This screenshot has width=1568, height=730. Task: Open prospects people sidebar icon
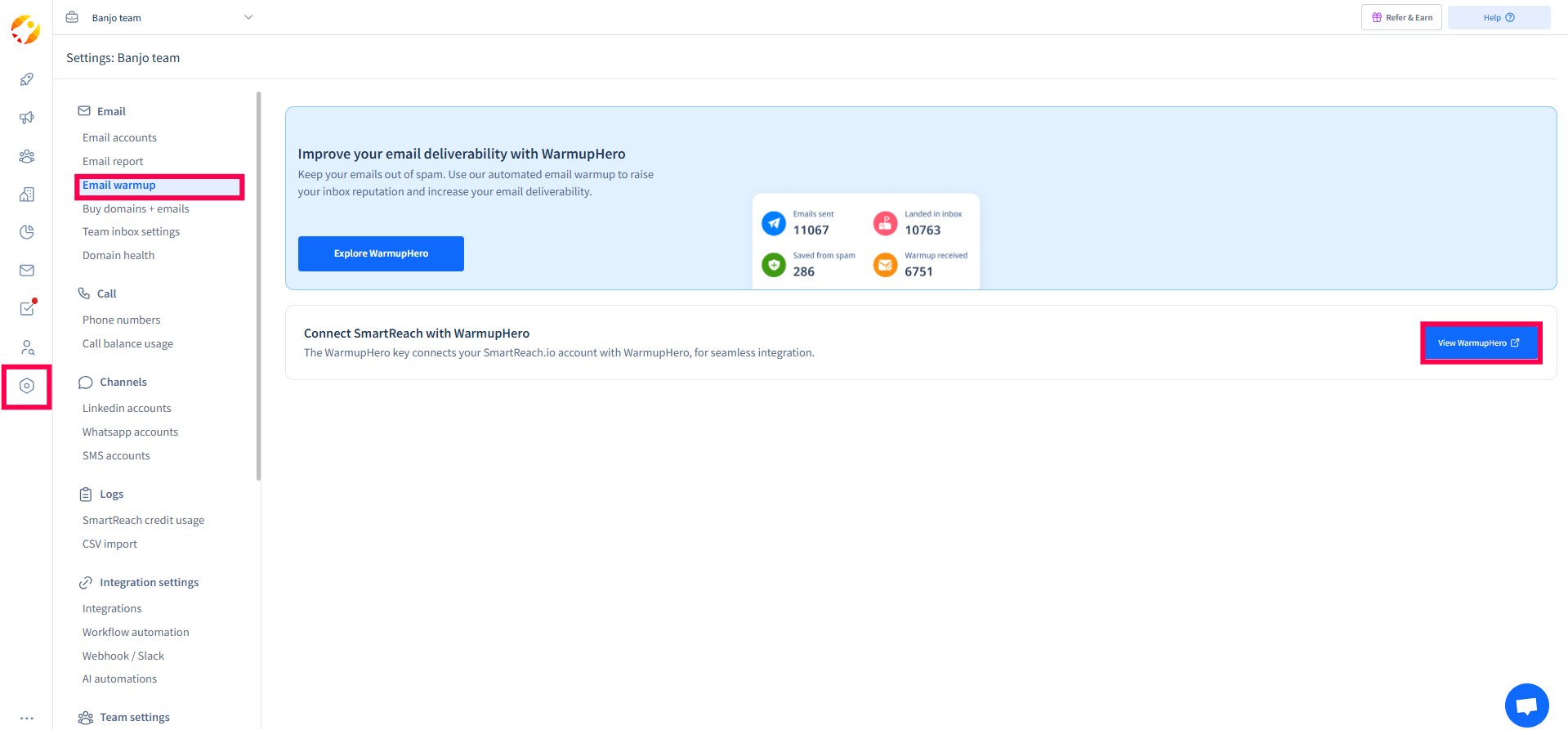(x=27, y=156)
